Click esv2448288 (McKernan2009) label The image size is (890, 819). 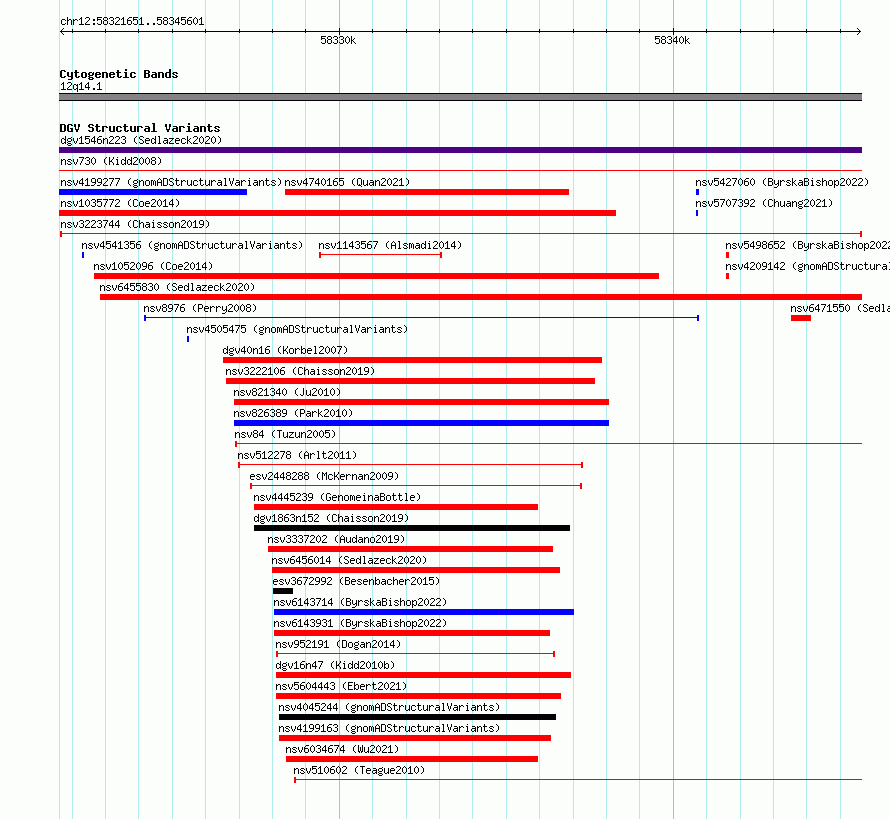(x=324, y=476)
